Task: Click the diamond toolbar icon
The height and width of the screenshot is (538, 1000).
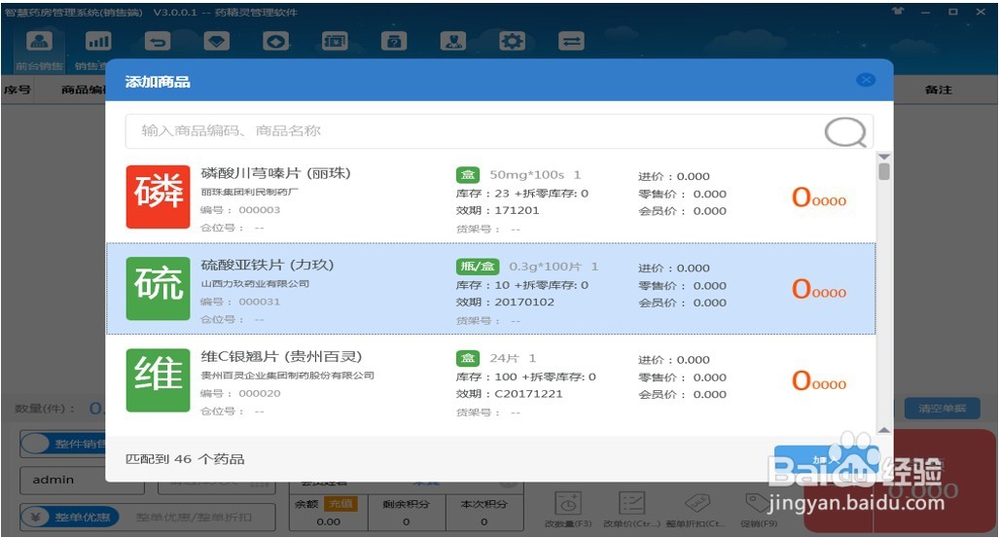Action: [x=216, y=42]
